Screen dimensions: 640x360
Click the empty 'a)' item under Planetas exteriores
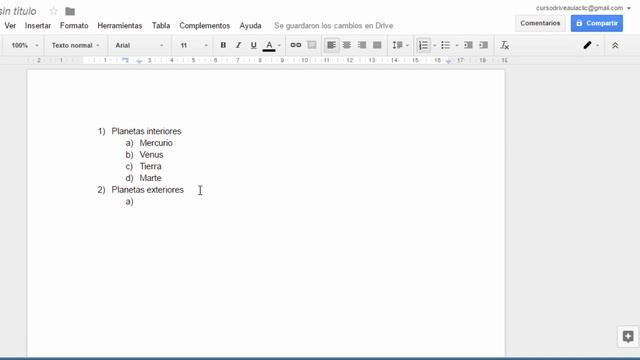pyautogui.click(x=129, y=201)
